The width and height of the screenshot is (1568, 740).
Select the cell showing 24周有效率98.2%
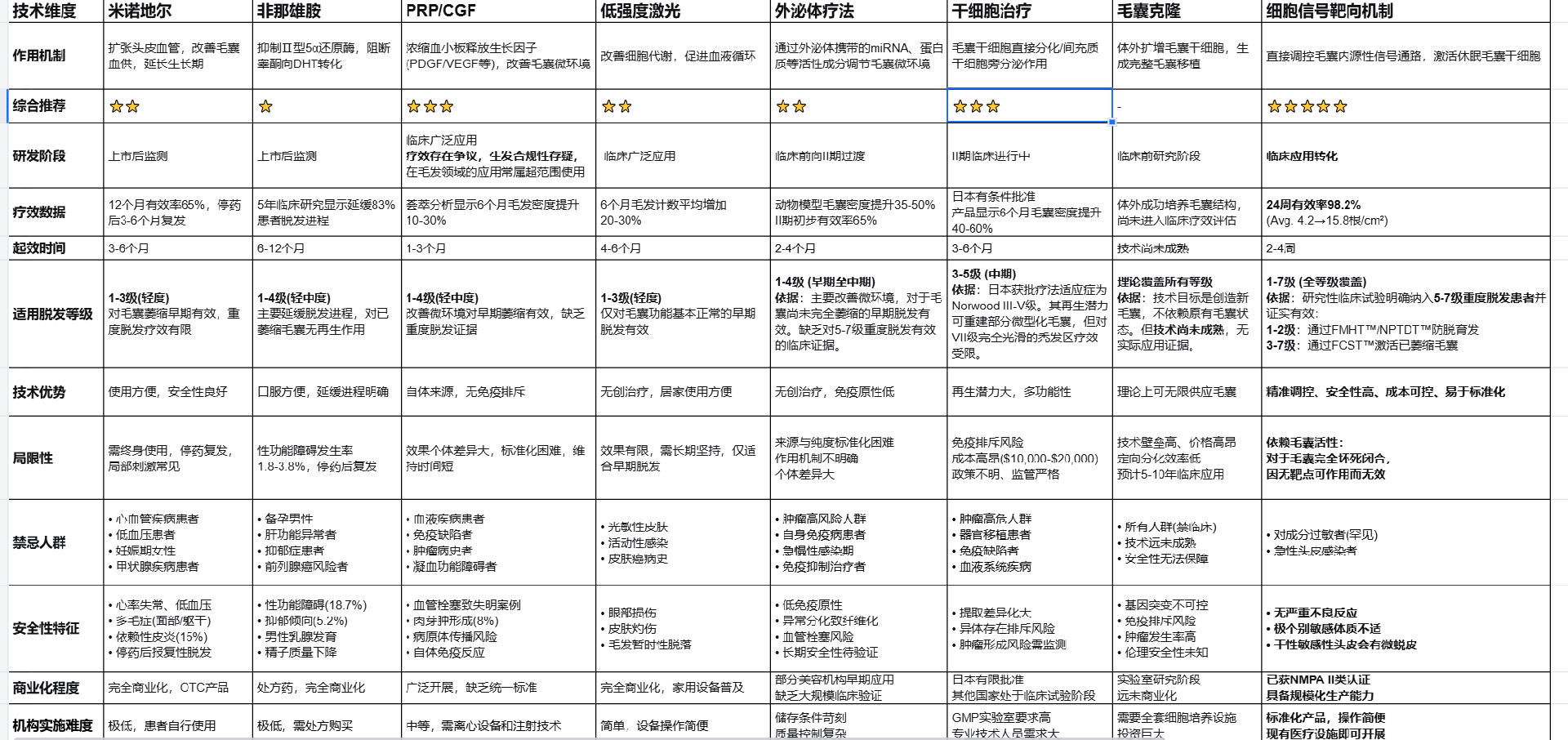tap(1405, 212)
